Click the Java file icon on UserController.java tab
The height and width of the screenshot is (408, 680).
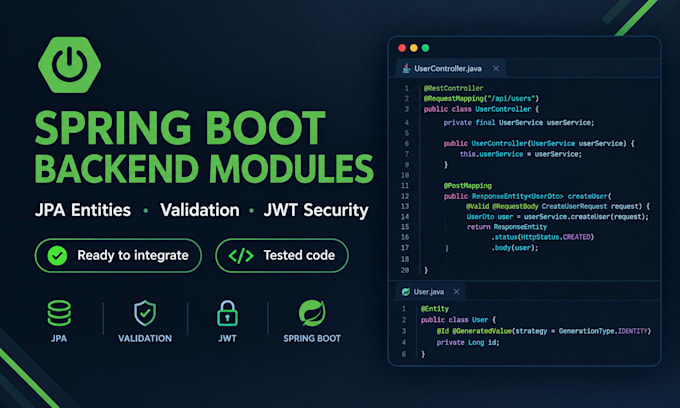point(406,69)
